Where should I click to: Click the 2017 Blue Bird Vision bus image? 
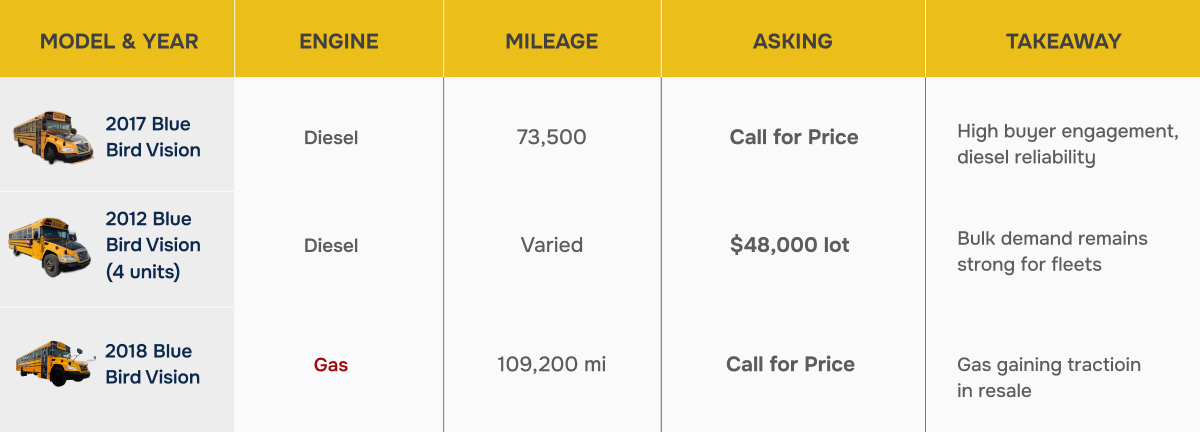click(x=54, y=138)
